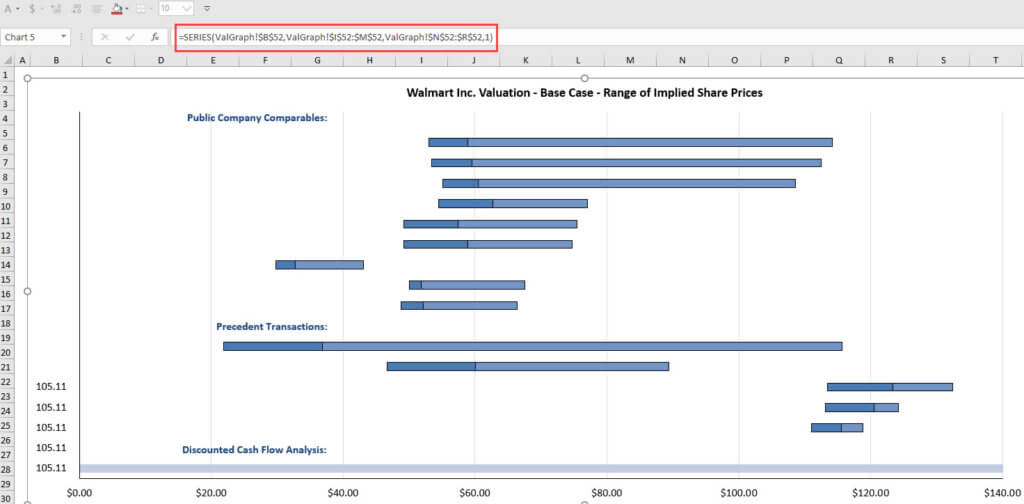The width and height of the screenshot is (1024, 504).
Task: Click the Discounted Cash Flow Analysis label
Action: (x=254, y=450)
